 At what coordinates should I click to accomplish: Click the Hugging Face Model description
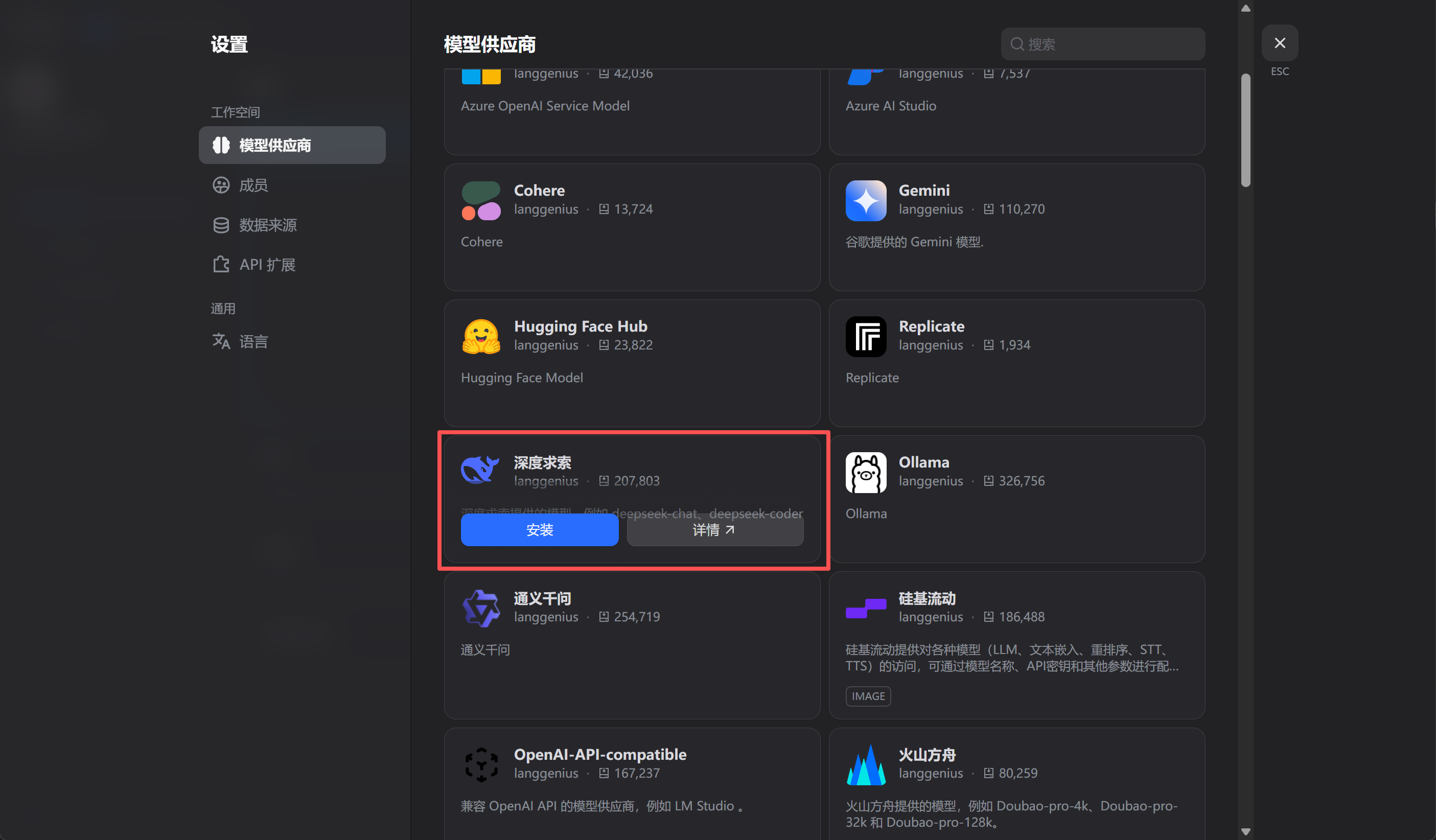point(521,378)
